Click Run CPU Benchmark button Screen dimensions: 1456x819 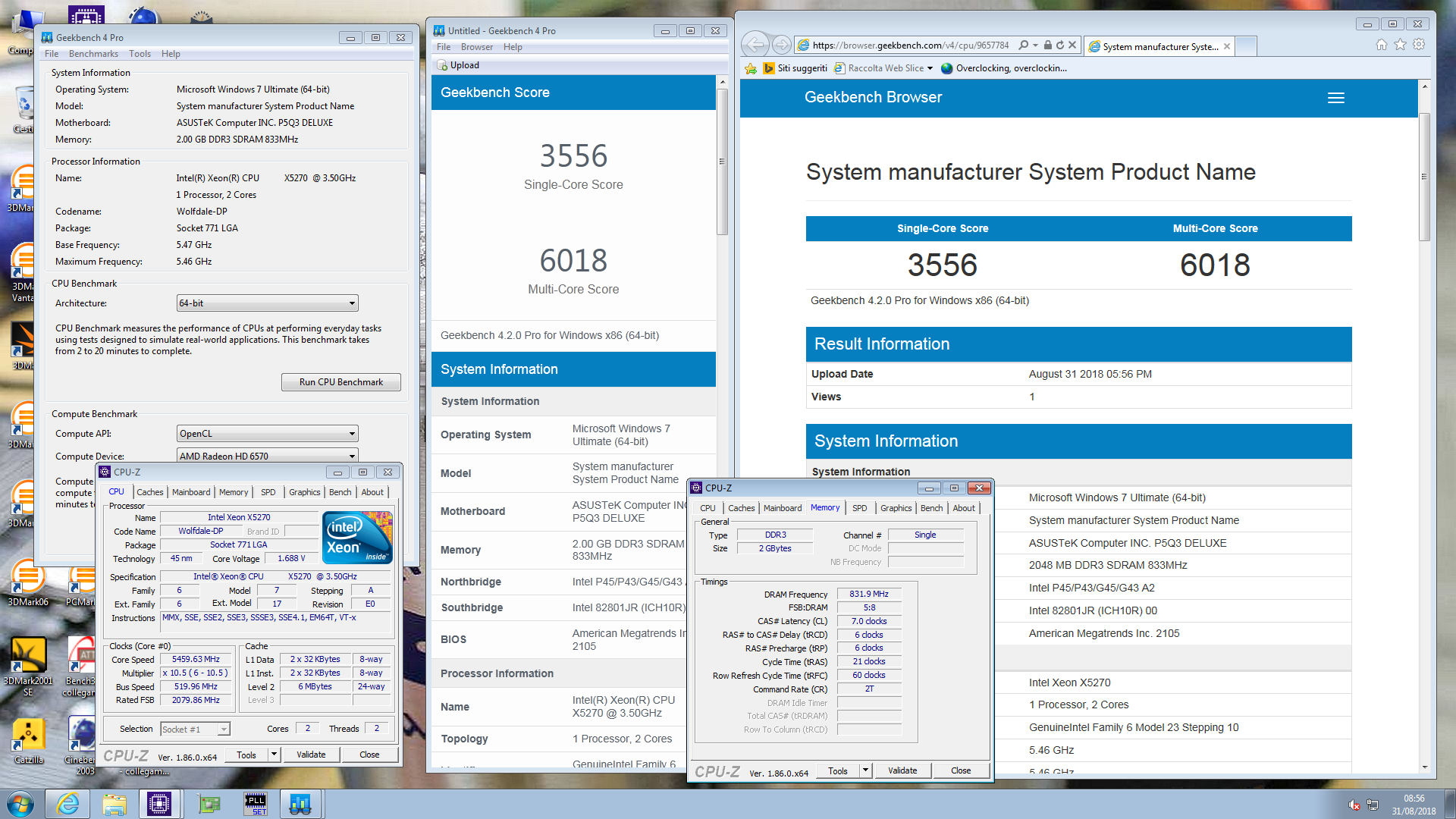340,382
